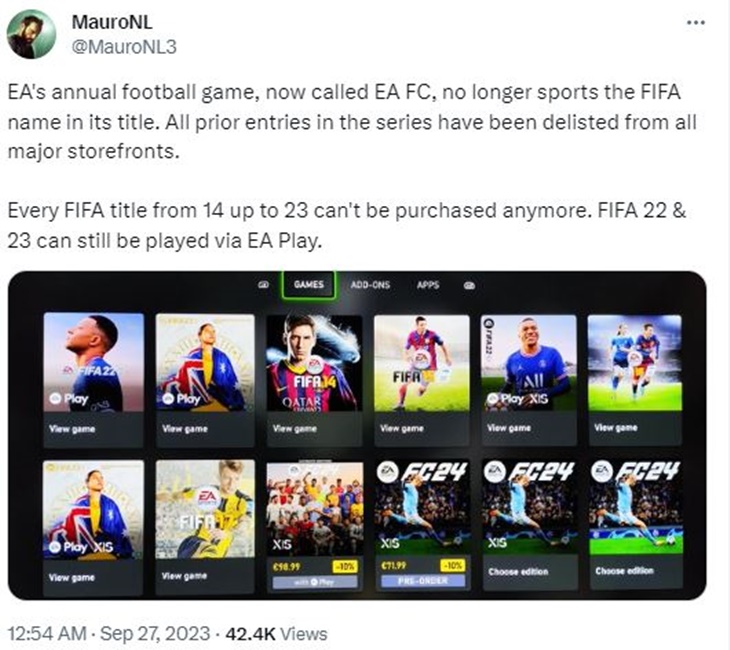Open the MauroNL display name link
This screenshot has height=650, width=730.
tap(112, 22)
